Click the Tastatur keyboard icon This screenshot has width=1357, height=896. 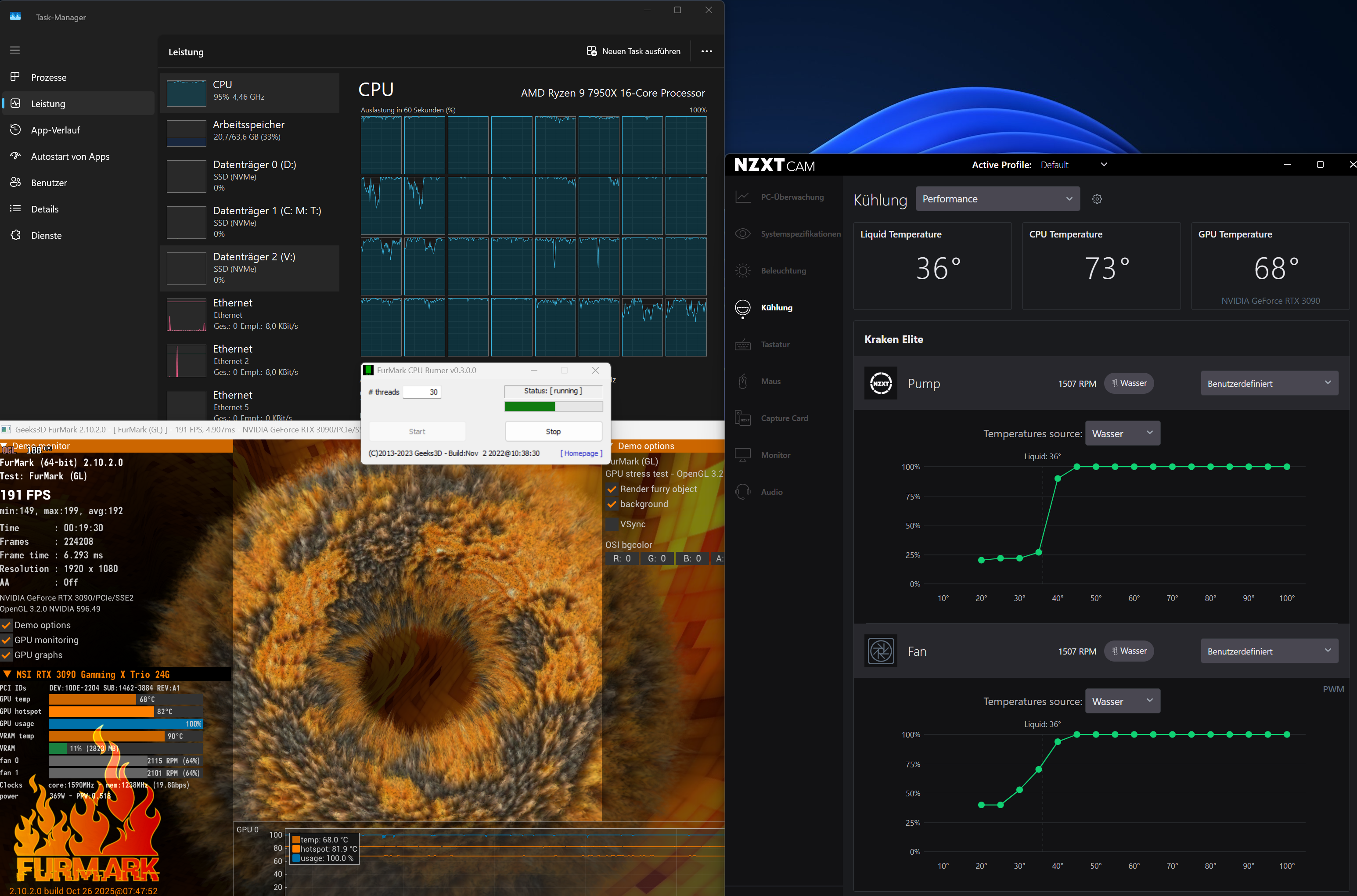pyautogui.click(x=742, y=345)
